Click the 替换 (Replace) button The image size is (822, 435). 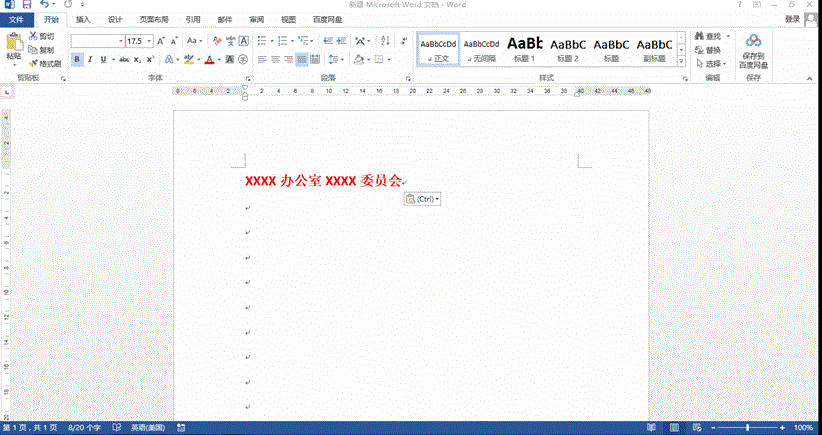click(708, 50)
